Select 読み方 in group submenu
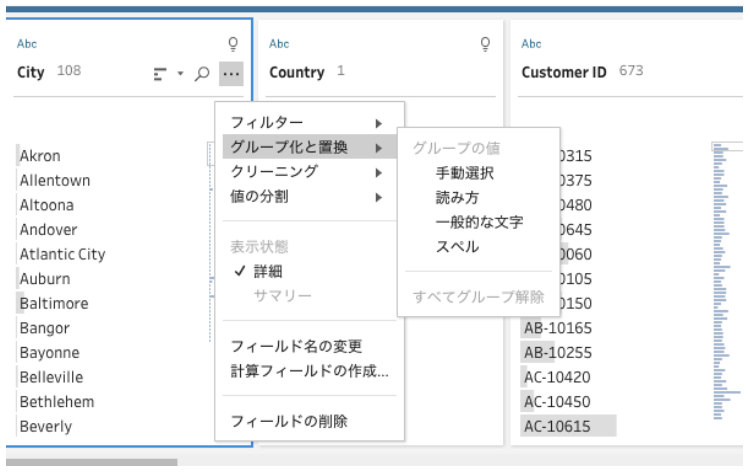The width and height of the screenshot is (750, 475). (457, 198)
